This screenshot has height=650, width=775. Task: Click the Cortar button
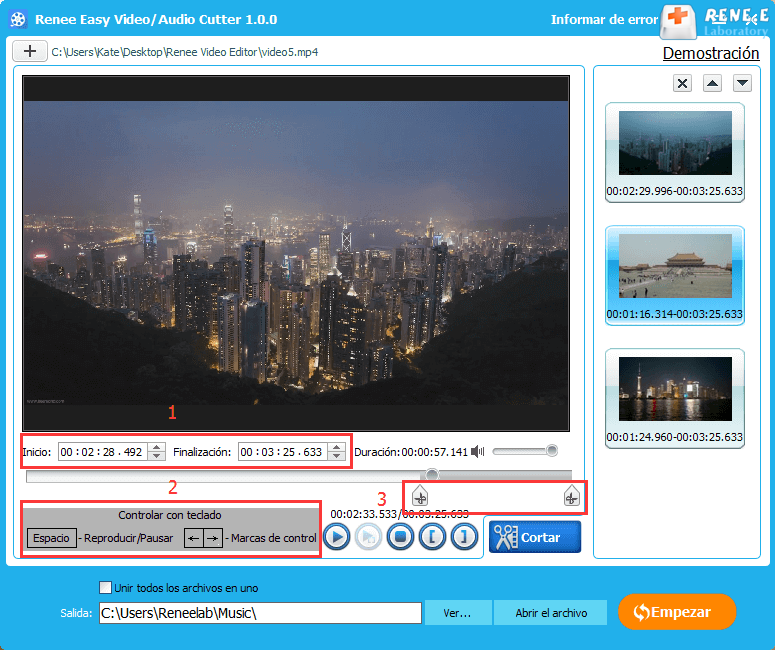(x=535, y=537)
